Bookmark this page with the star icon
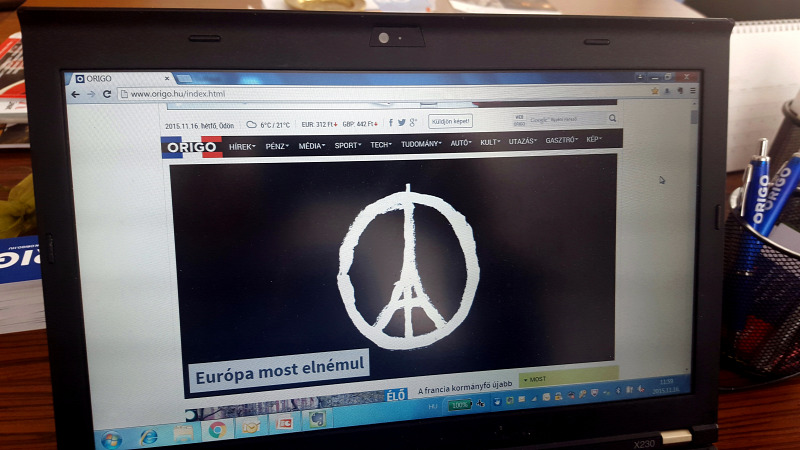The height and width of the screenshot is (450, 800). point(655,91)
